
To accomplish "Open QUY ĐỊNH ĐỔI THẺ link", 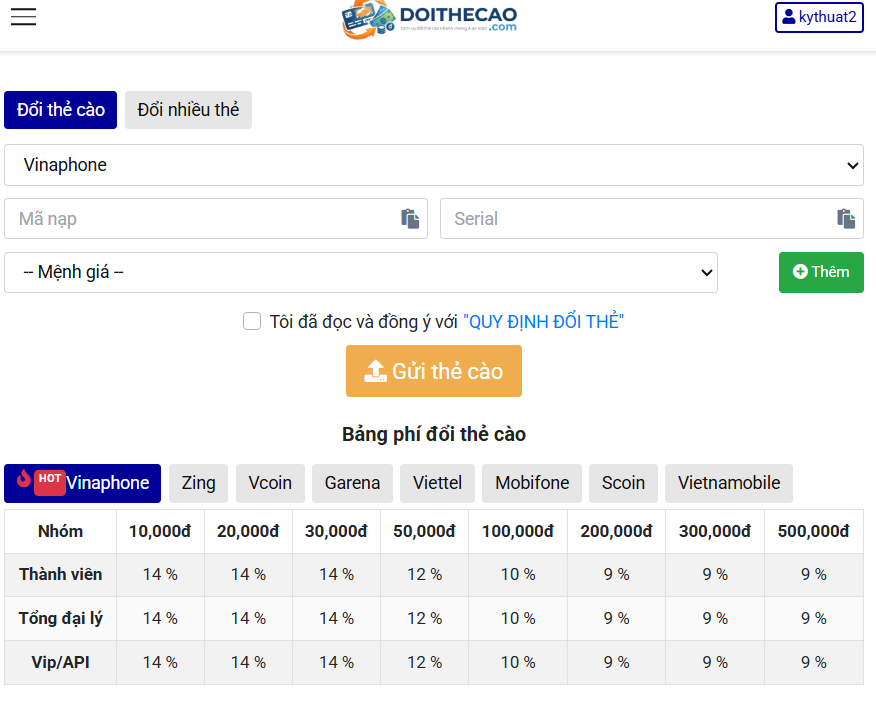I will 544,322.
